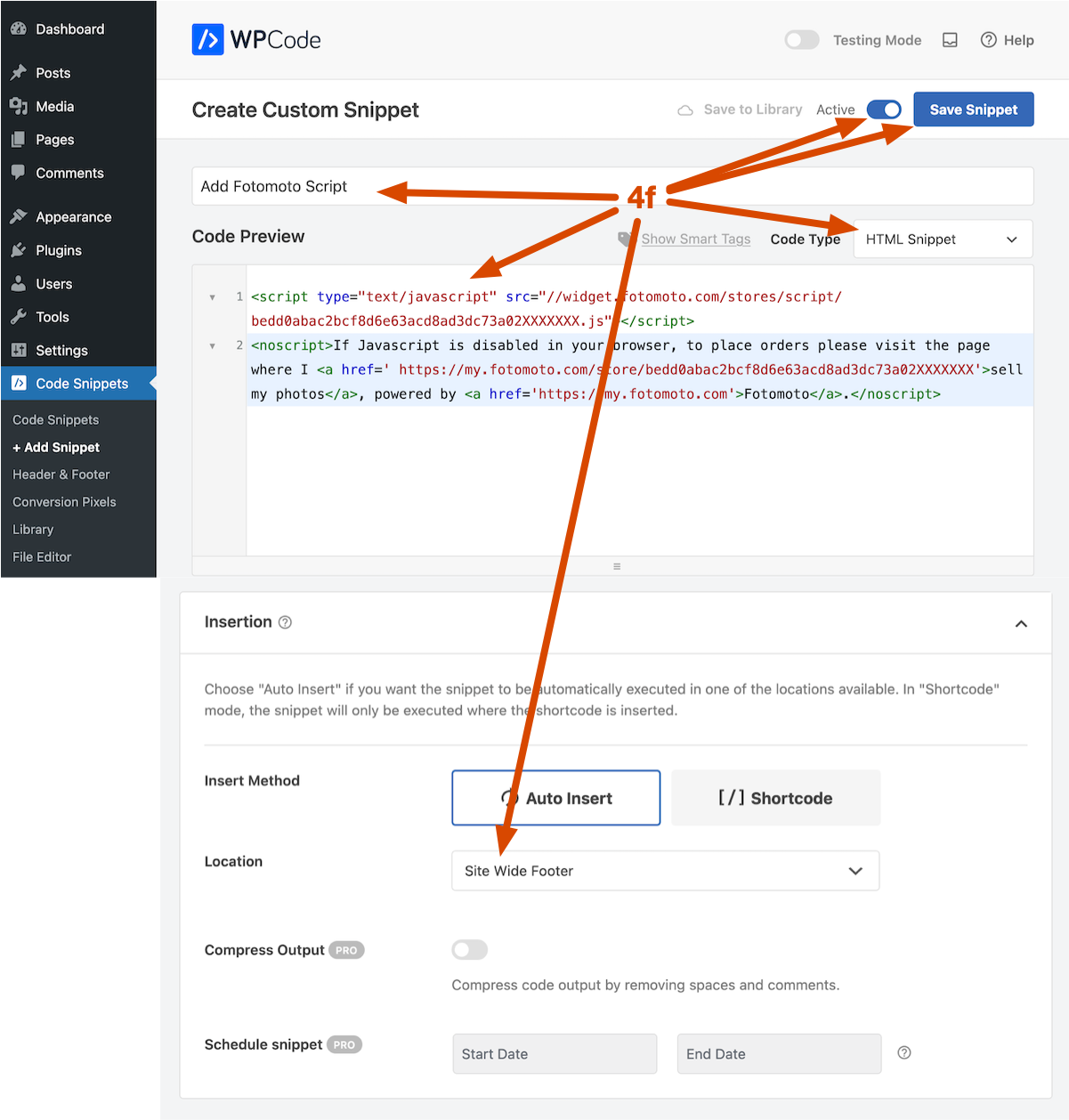Open the Settings menu item
The width and height of the screenshot is (1069, 1120).
(78, 350)
